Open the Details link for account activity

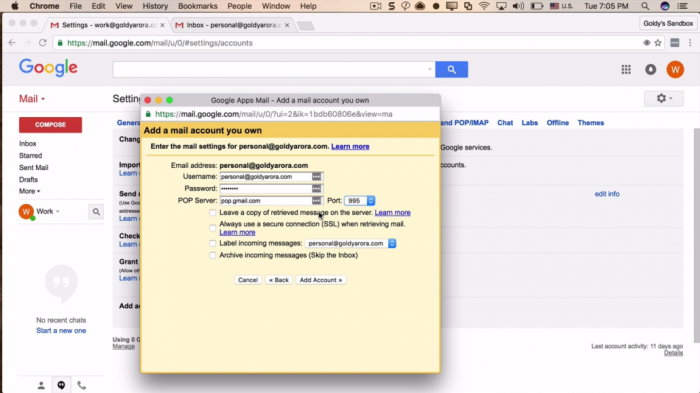pyautogui.click(x=673, y=353)
